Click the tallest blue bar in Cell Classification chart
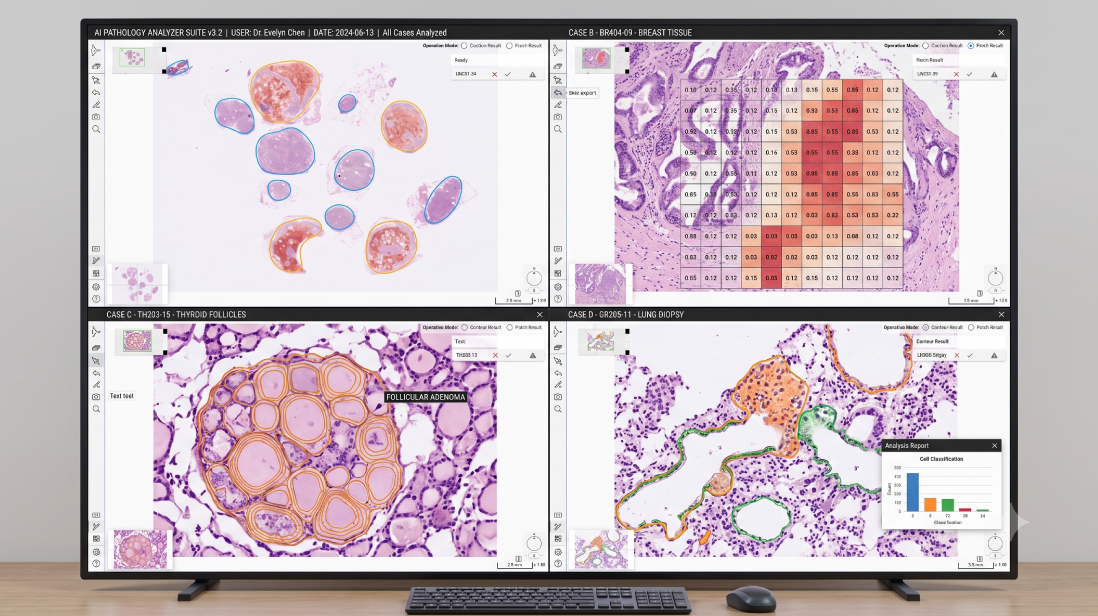 point(912,491)
